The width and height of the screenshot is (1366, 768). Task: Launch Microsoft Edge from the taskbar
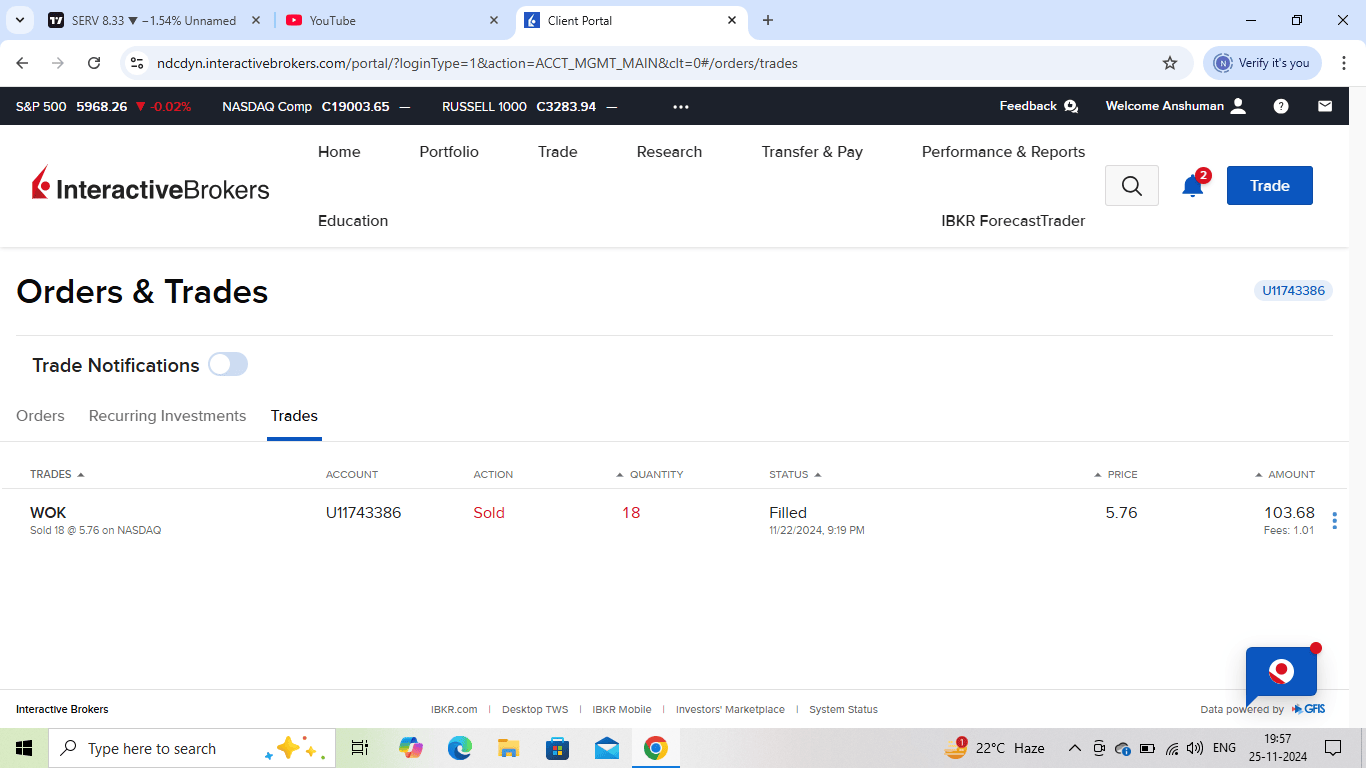click(x=459, y=748)
